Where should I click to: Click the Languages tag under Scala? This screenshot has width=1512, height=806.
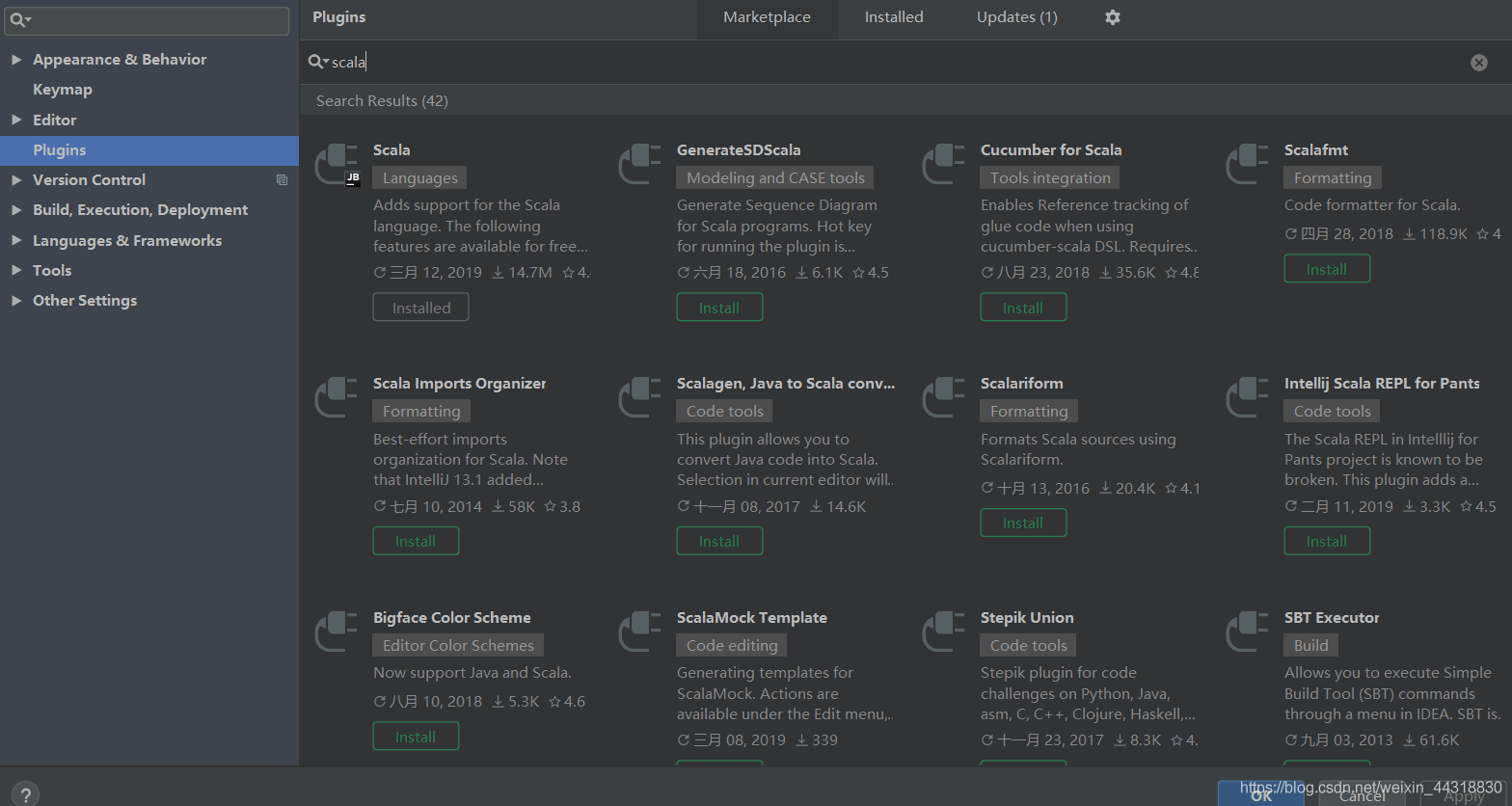point(420,178)
